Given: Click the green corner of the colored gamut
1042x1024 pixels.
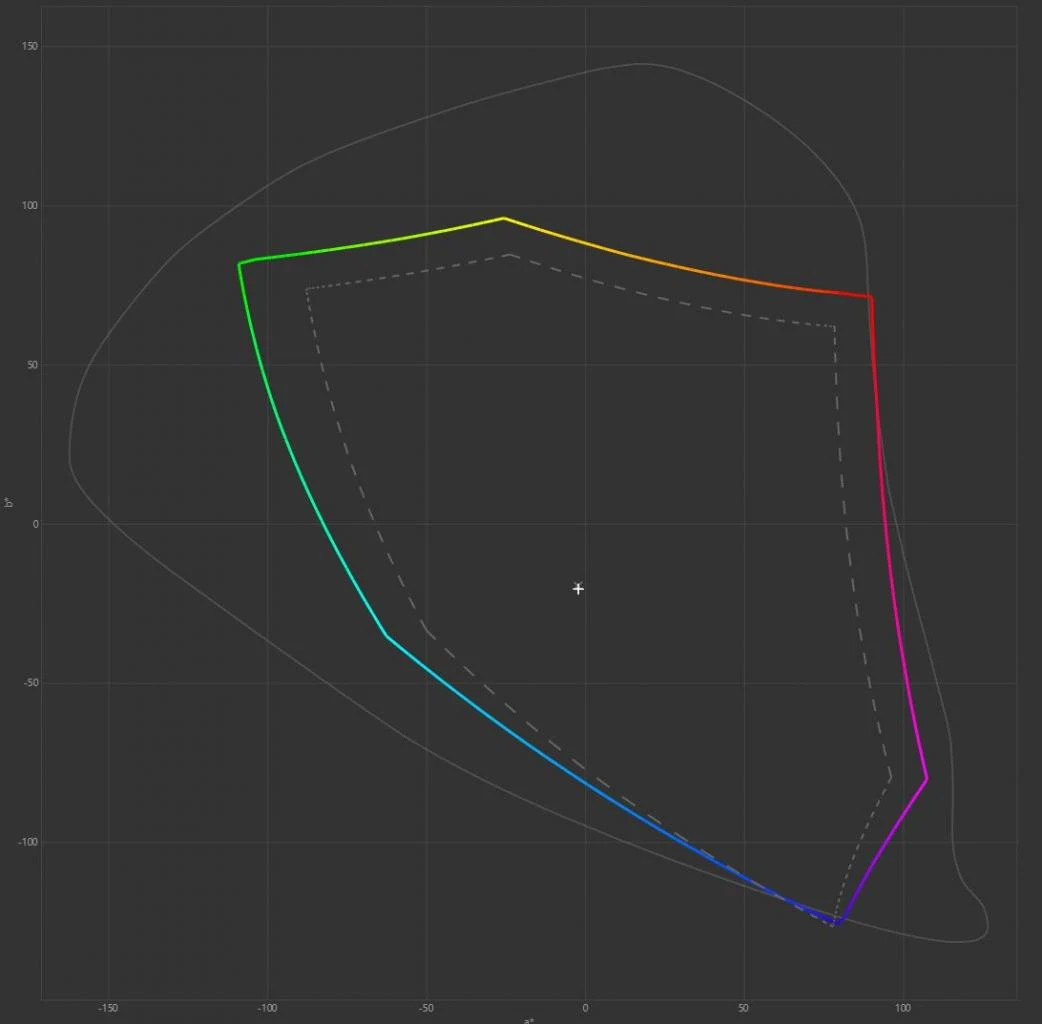Looking at the screenshot, I should click(239, 264).
